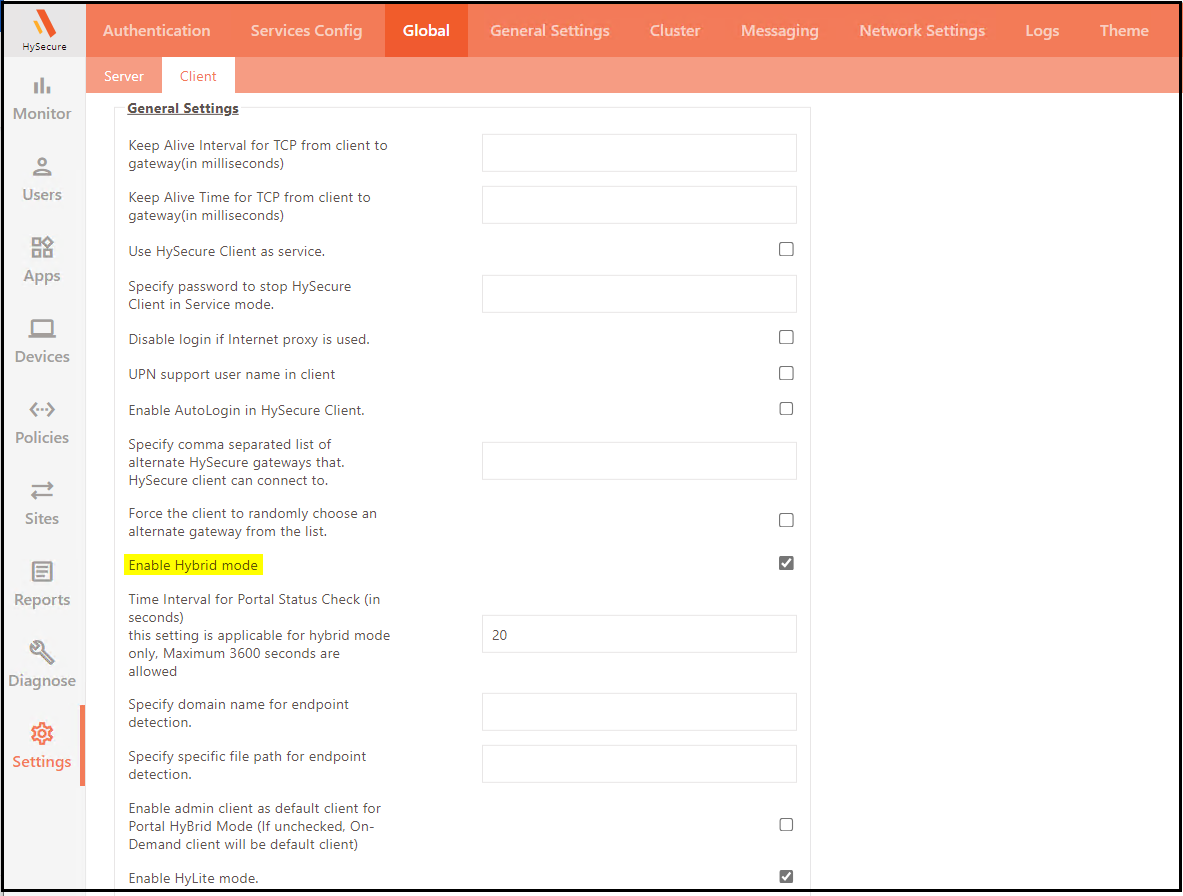Click Keep Alive Time for TCP field

[x=639, y=205]
